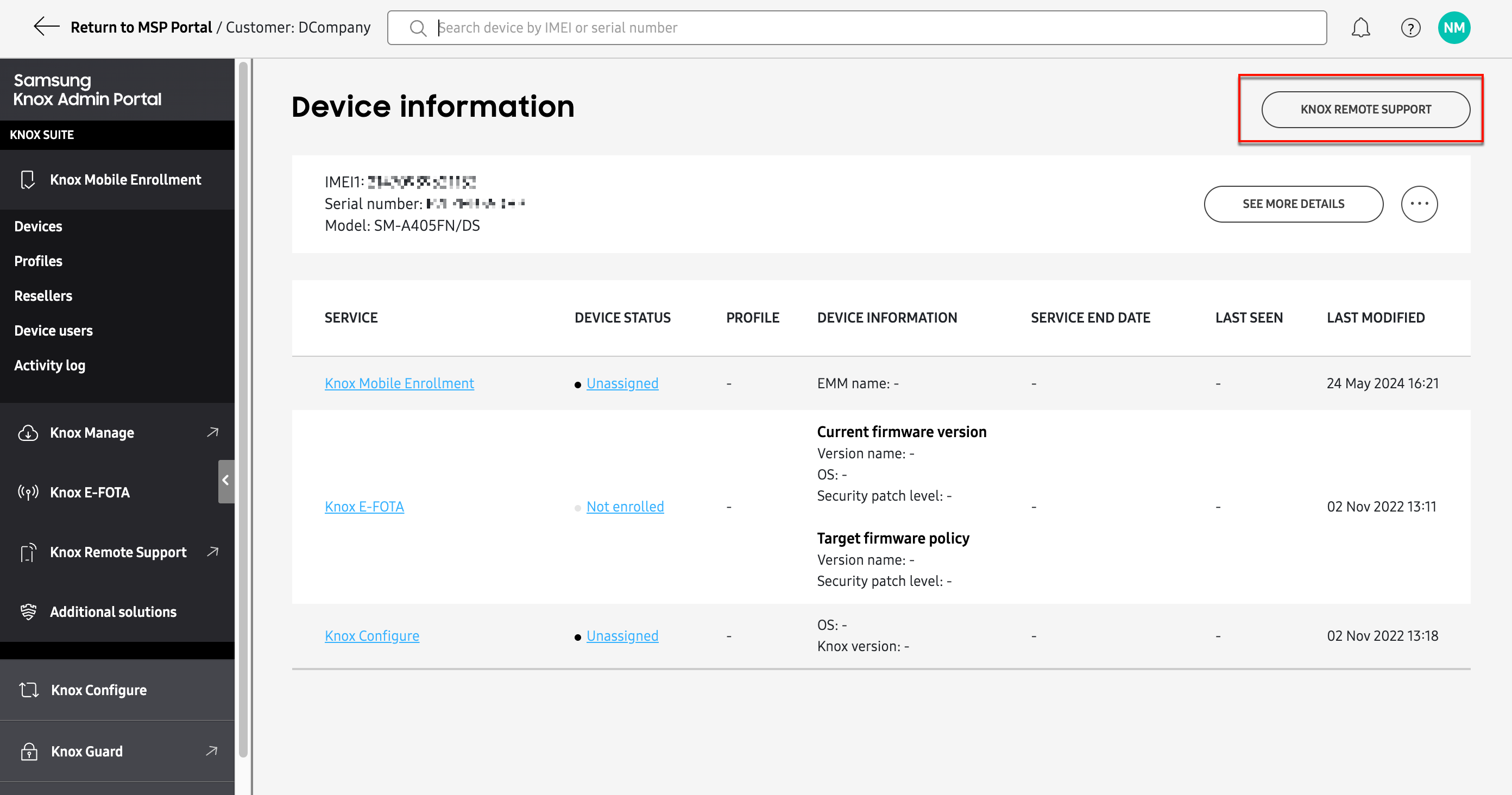Click 'Target firmware policy' heading
This screenshot has width=1512, height=795.
(893, 538)
